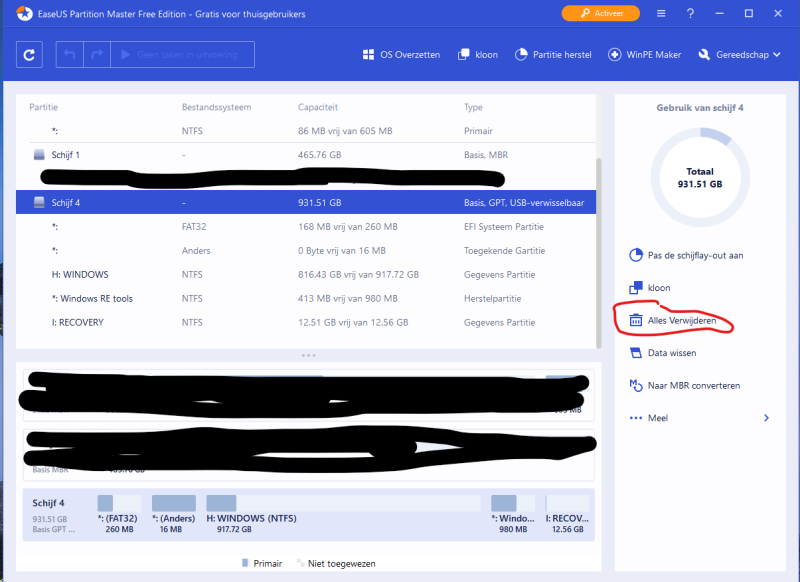
Task: Click the Type column header
Action: tap(473, 107)
